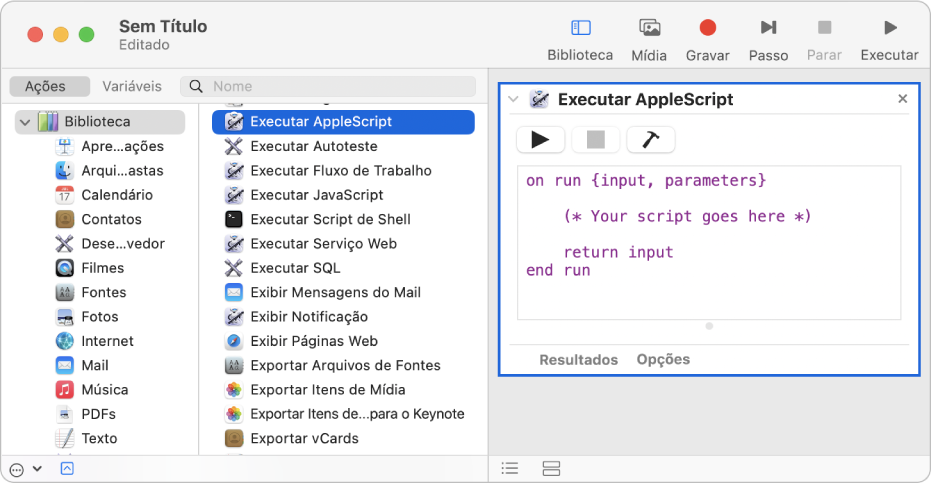The image size is (931, 484).
Task: Show the variables split view
Action: pyautogui.click(x=551, y=469)
